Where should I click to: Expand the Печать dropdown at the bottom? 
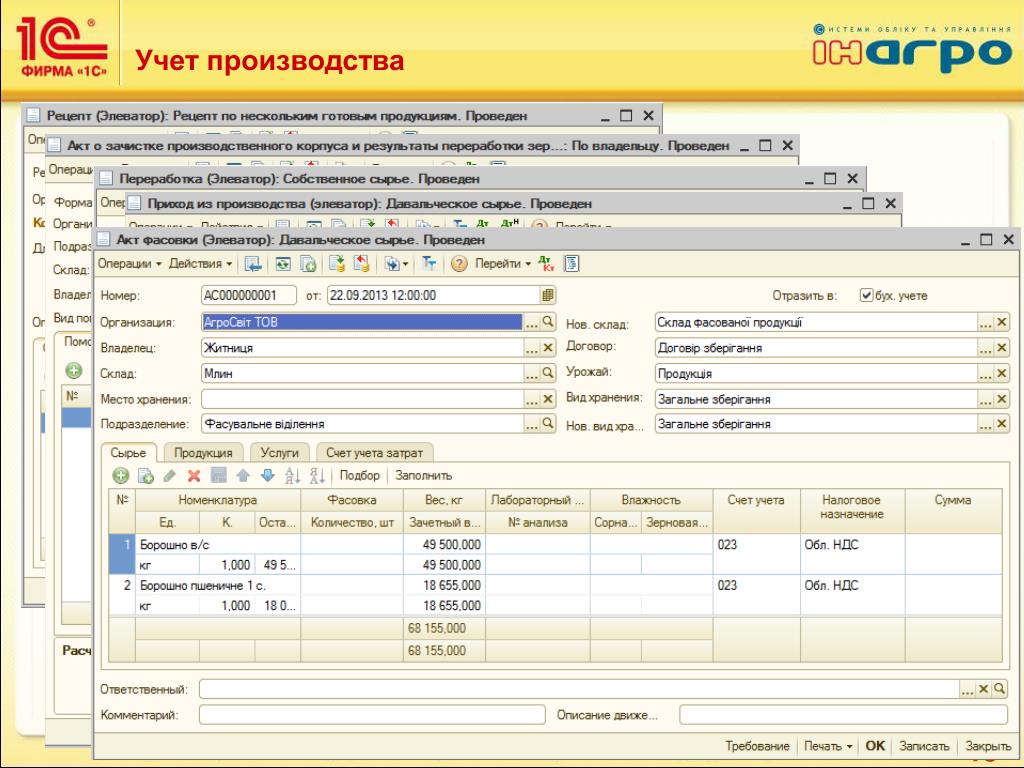click(x=829, y=746)
